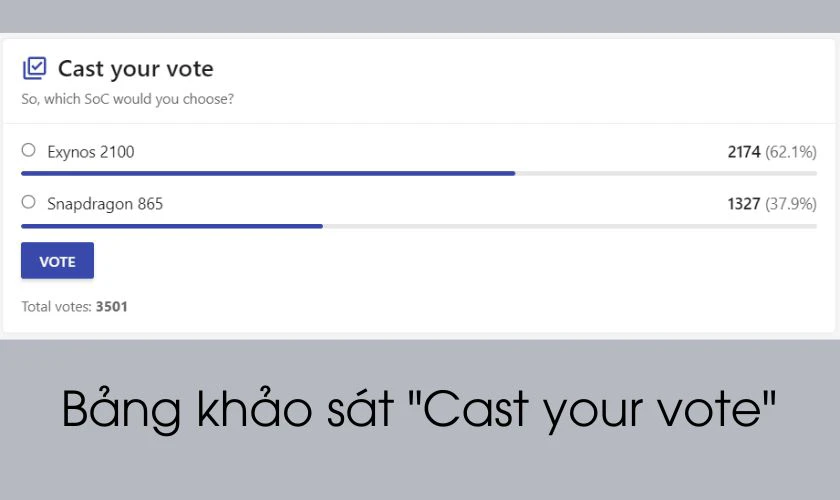Image resolution: width=840 pixels, height=500 pixels.
Task: Click the unfilled end of Snapdragon bar
Action: (x=570, y=226)
